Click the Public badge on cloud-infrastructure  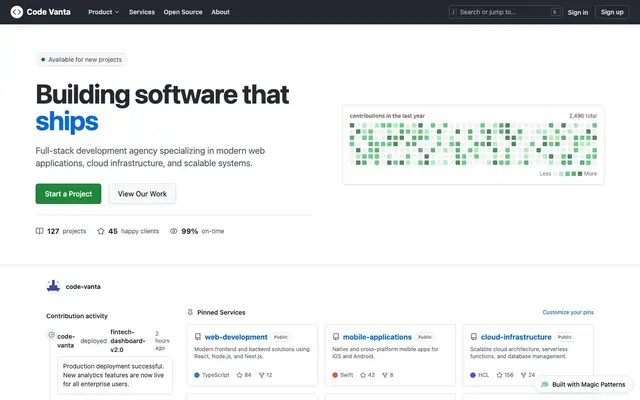564,337
